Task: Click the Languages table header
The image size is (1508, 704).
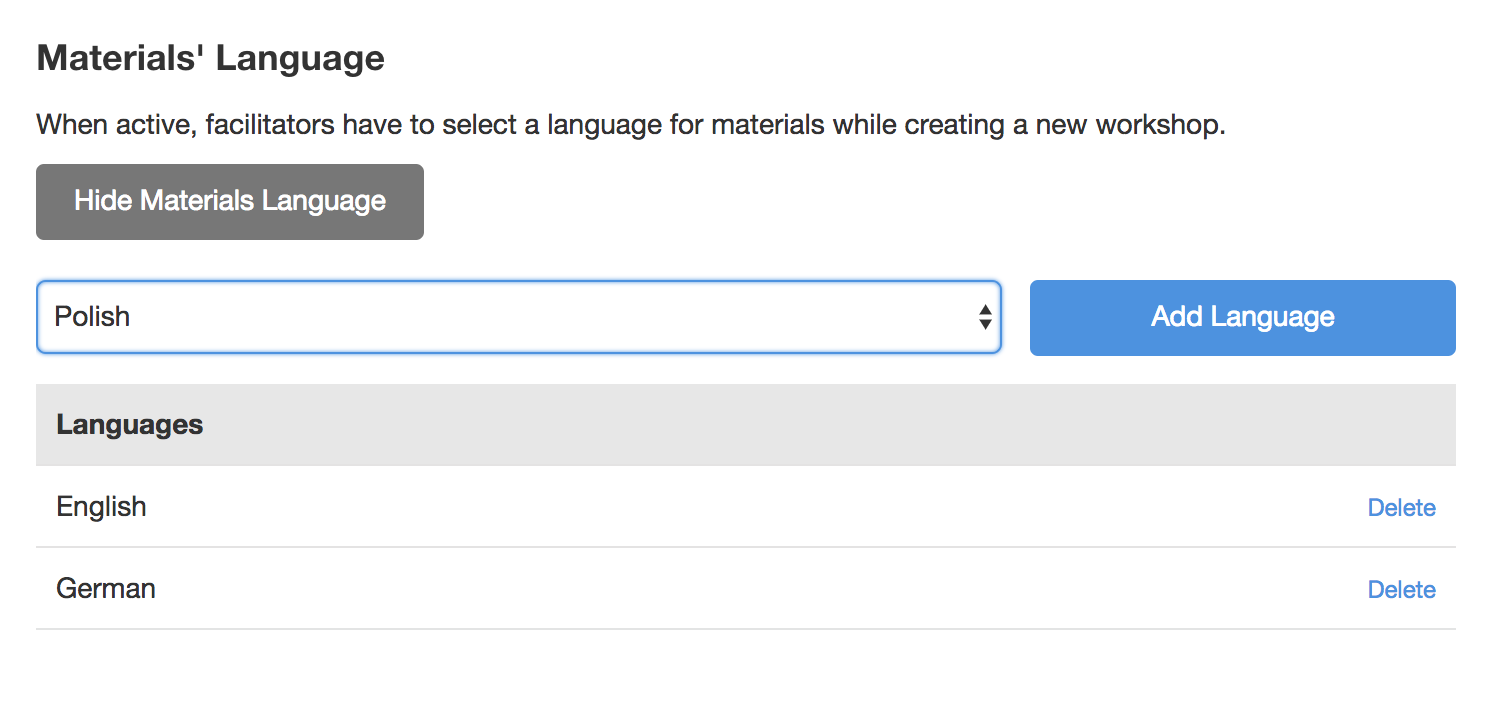Action: point(129,424)
